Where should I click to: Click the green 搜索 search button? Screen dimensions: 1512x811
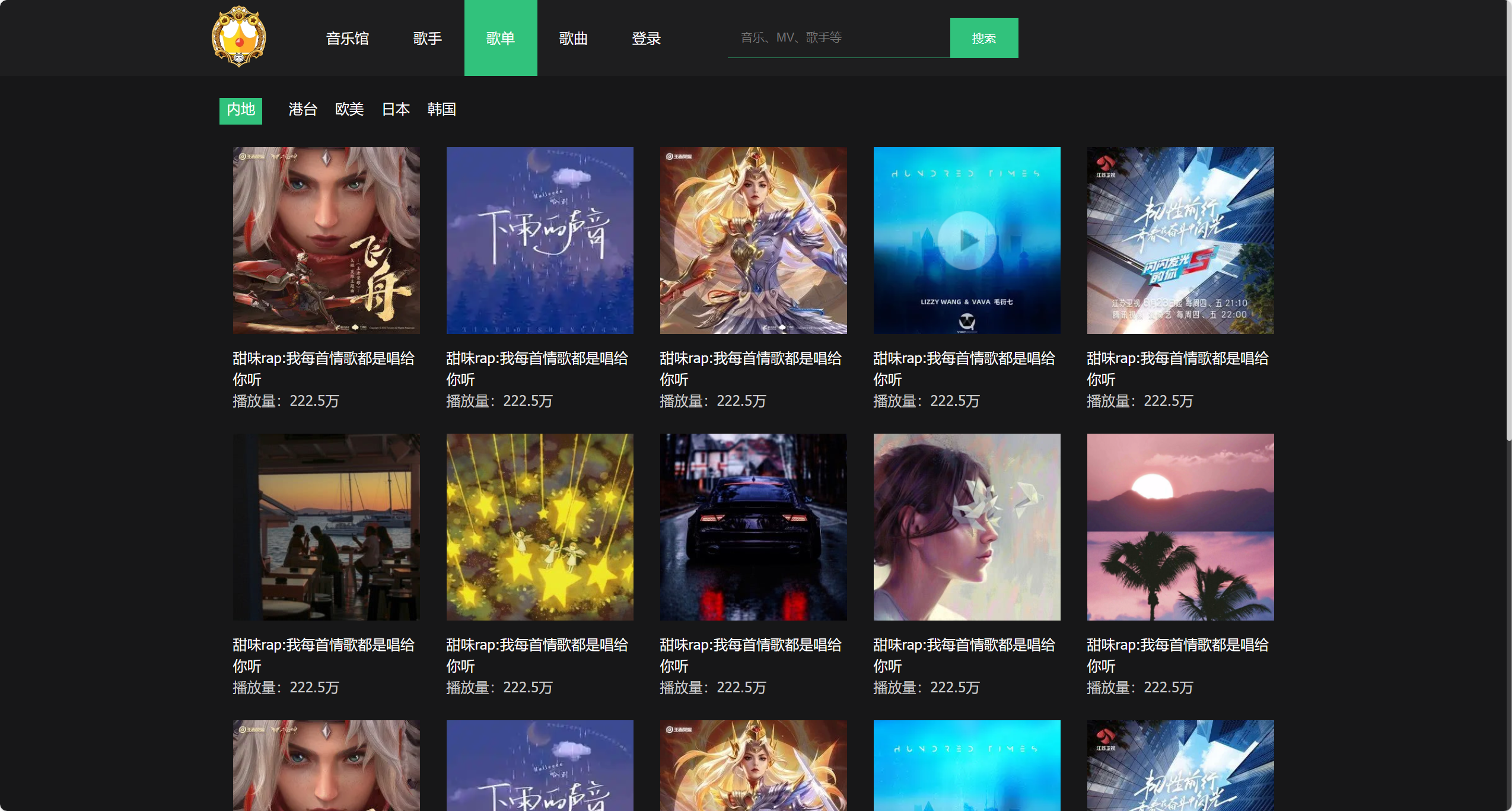click(x=983, y=38)
